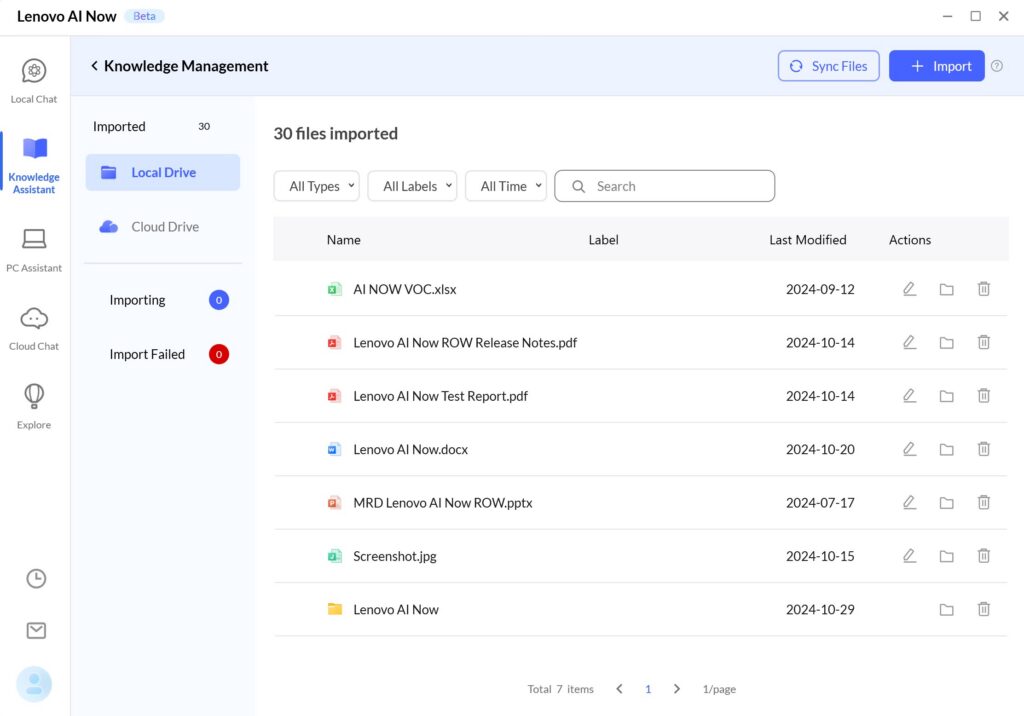The height and width of the screenshot is (716, 1024).
Task: Click into the Search field
Action: pos(665,186)
